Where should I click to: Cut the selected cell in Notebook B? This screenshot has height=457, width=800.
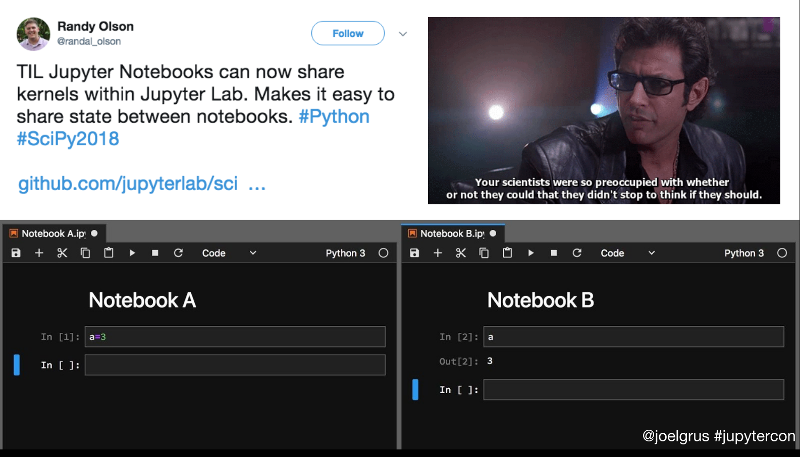click(x=461, y=253)
